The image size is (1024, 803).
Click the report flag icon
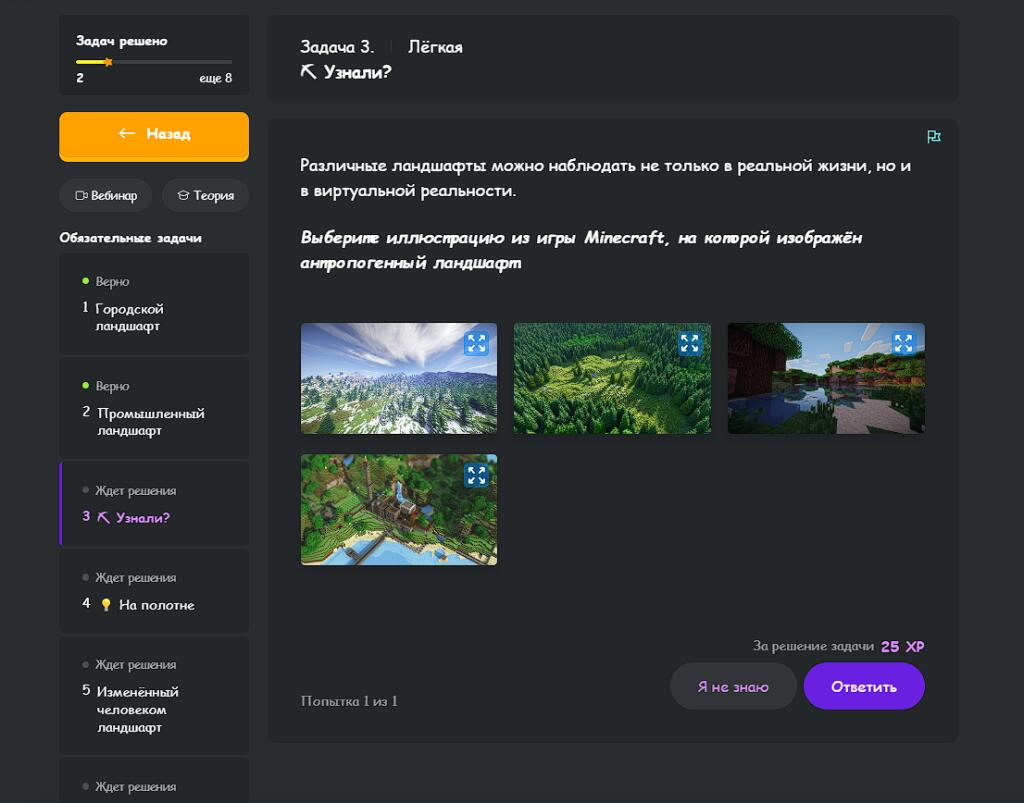(x=934, y=136)
